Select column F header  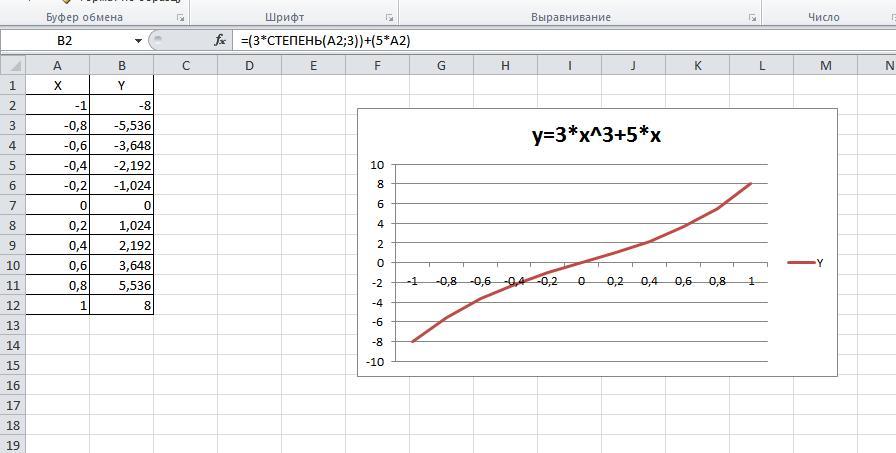pyautogui.click(x=377, y=66)
